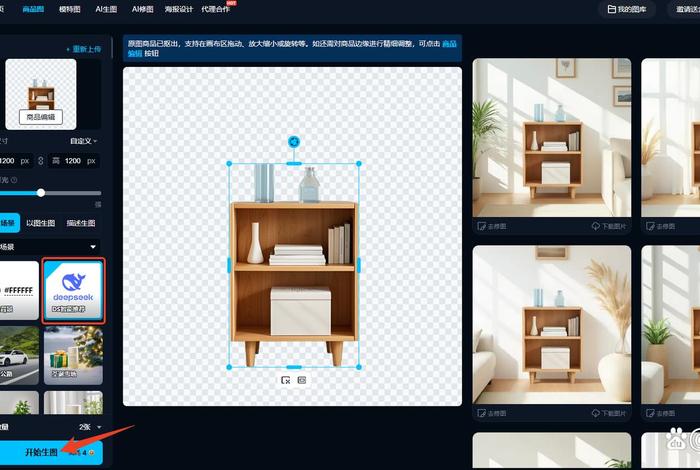Select the 场景 generation mode tab
This screenshot has height=470, width=700.
(9, 223)
